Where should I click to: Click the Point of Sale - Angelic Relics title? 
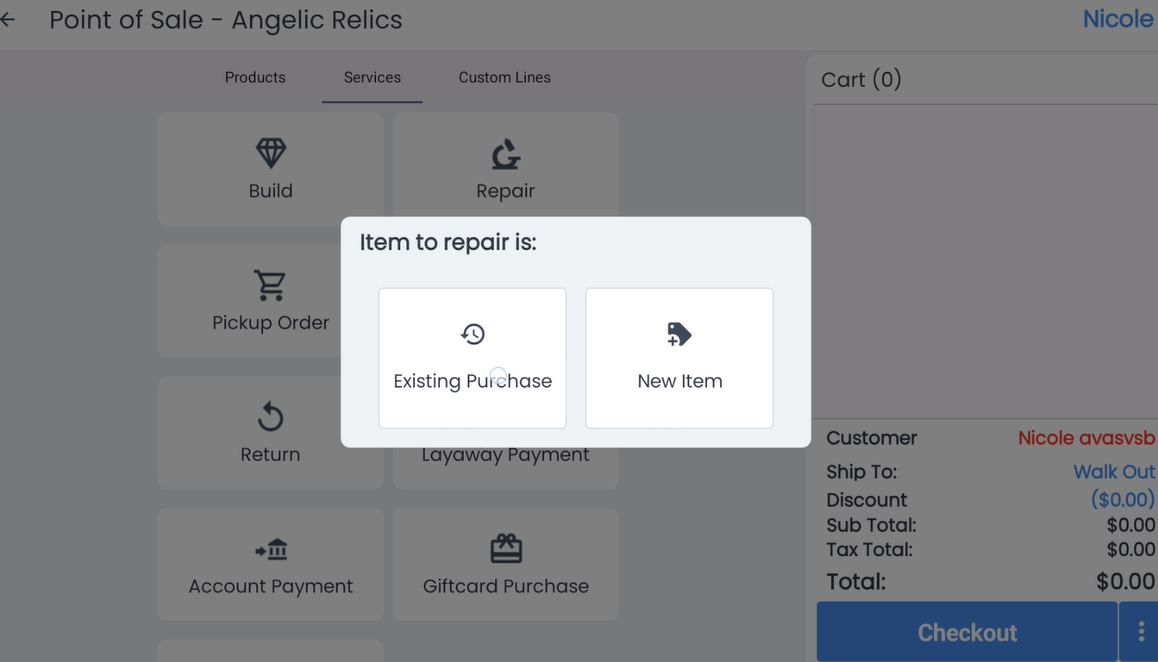(226, 20)
